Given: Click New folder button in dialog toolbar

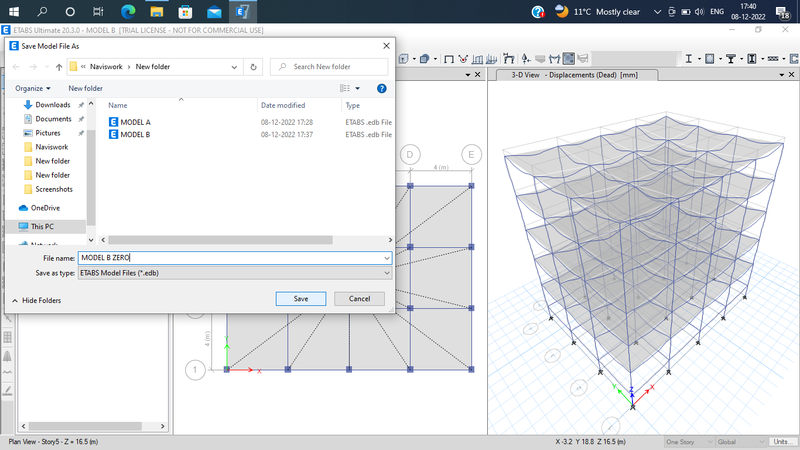Looking at the screenshot, I should coord(85,88).
